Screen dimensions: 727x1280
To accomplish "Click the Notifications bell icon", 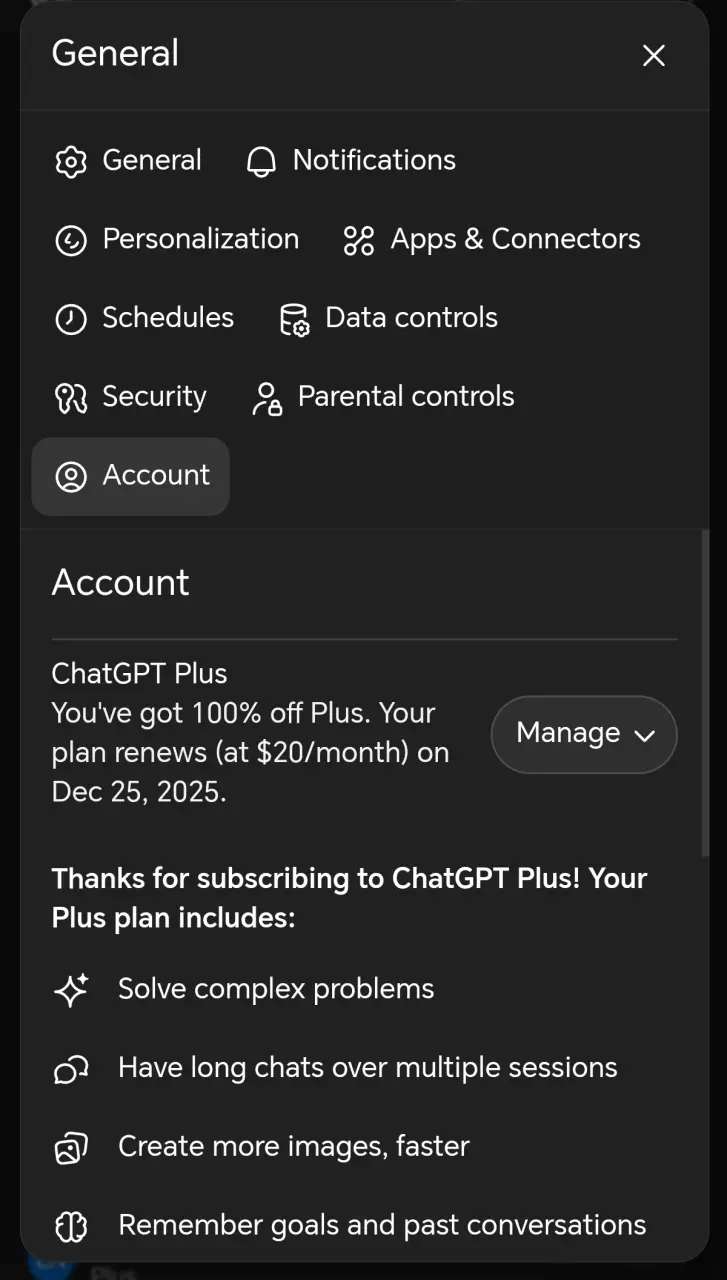I will tap(261, 161).
